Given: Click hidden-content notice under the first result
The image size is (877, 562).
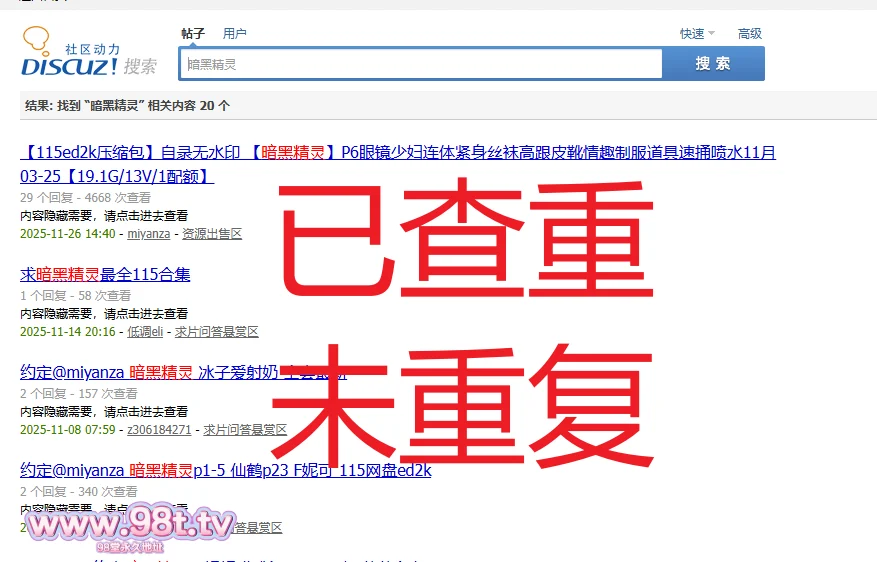Looking at the screenshot, I should [x=104, y=215].
